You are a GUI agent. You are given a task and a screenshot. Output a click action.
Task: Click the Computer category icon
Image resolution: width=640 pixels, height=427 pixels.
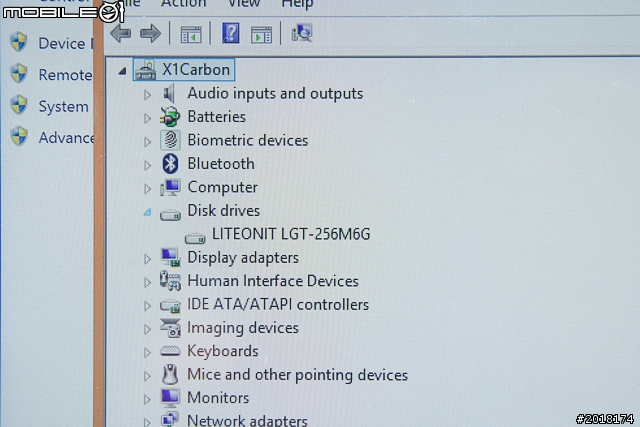170,187
